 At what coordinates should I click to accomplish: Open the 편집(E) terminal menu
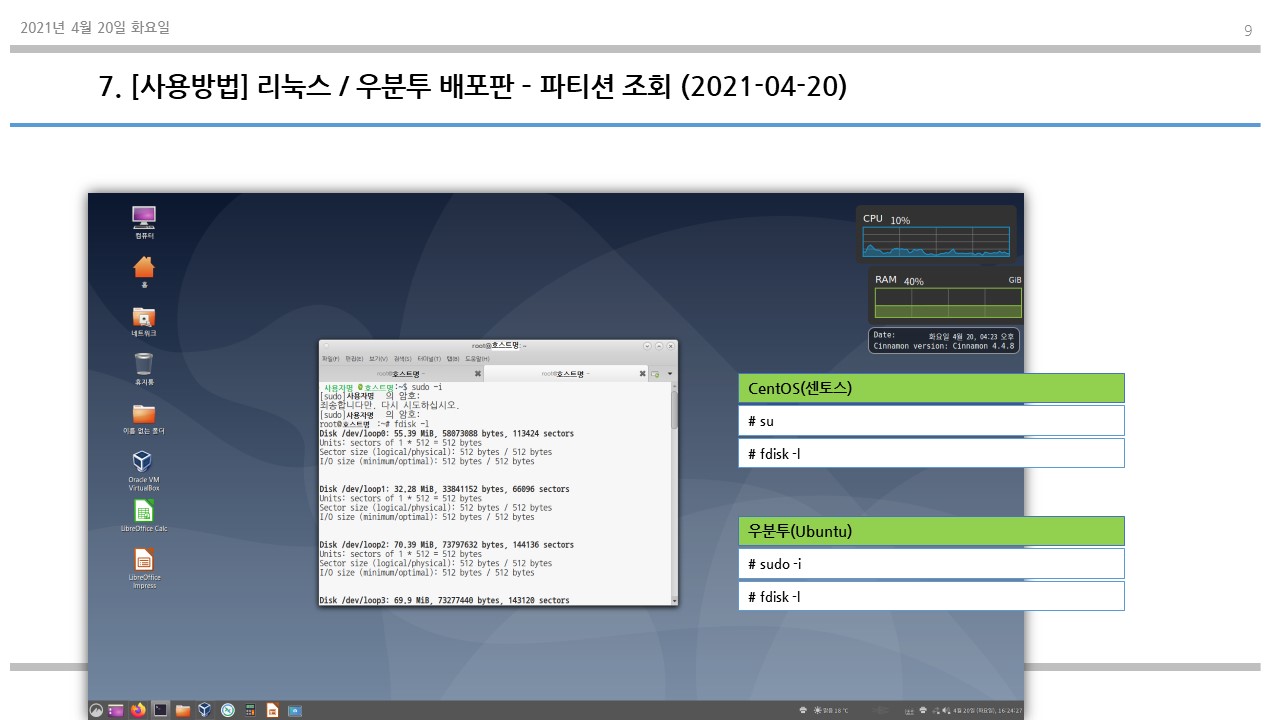pyautogui.click(x=354, y=359)
